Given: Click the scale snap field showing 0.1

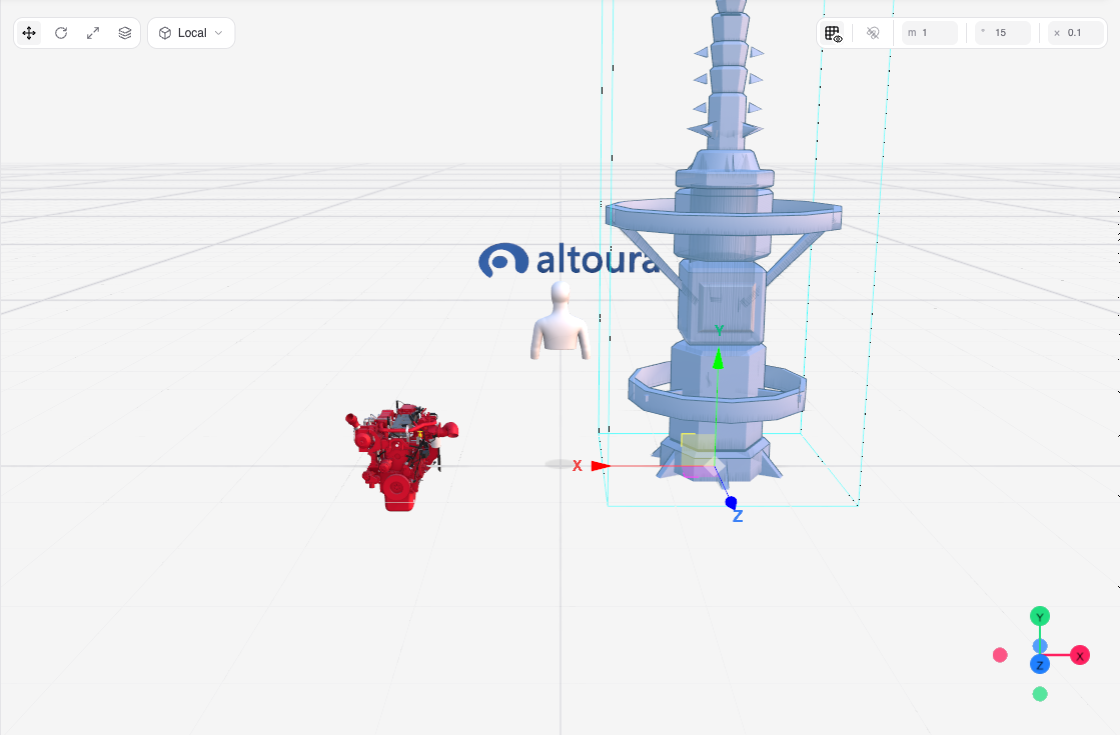Looking at the screenshot, I should (1076, 33).
